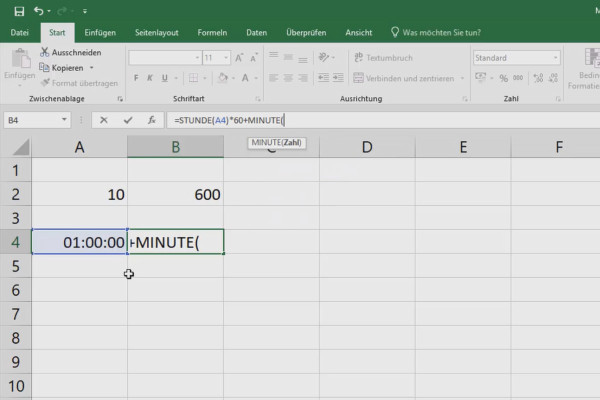Expand the Kopieren dropdown arrow

tap(91, 68)
